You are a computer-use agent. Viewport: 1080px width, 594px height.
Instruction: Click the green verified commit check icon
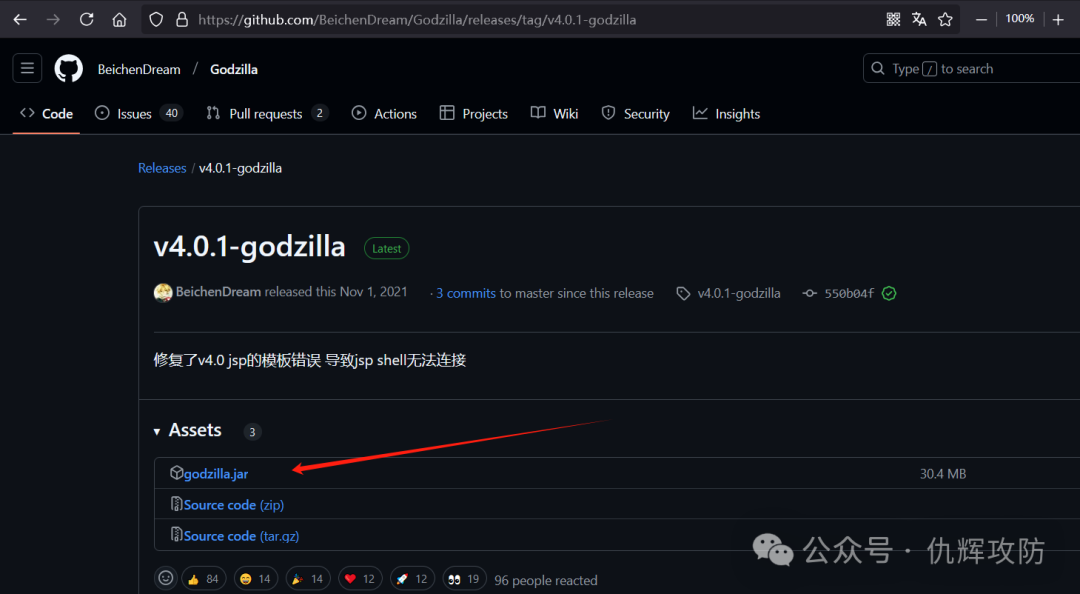click(889, 293)
